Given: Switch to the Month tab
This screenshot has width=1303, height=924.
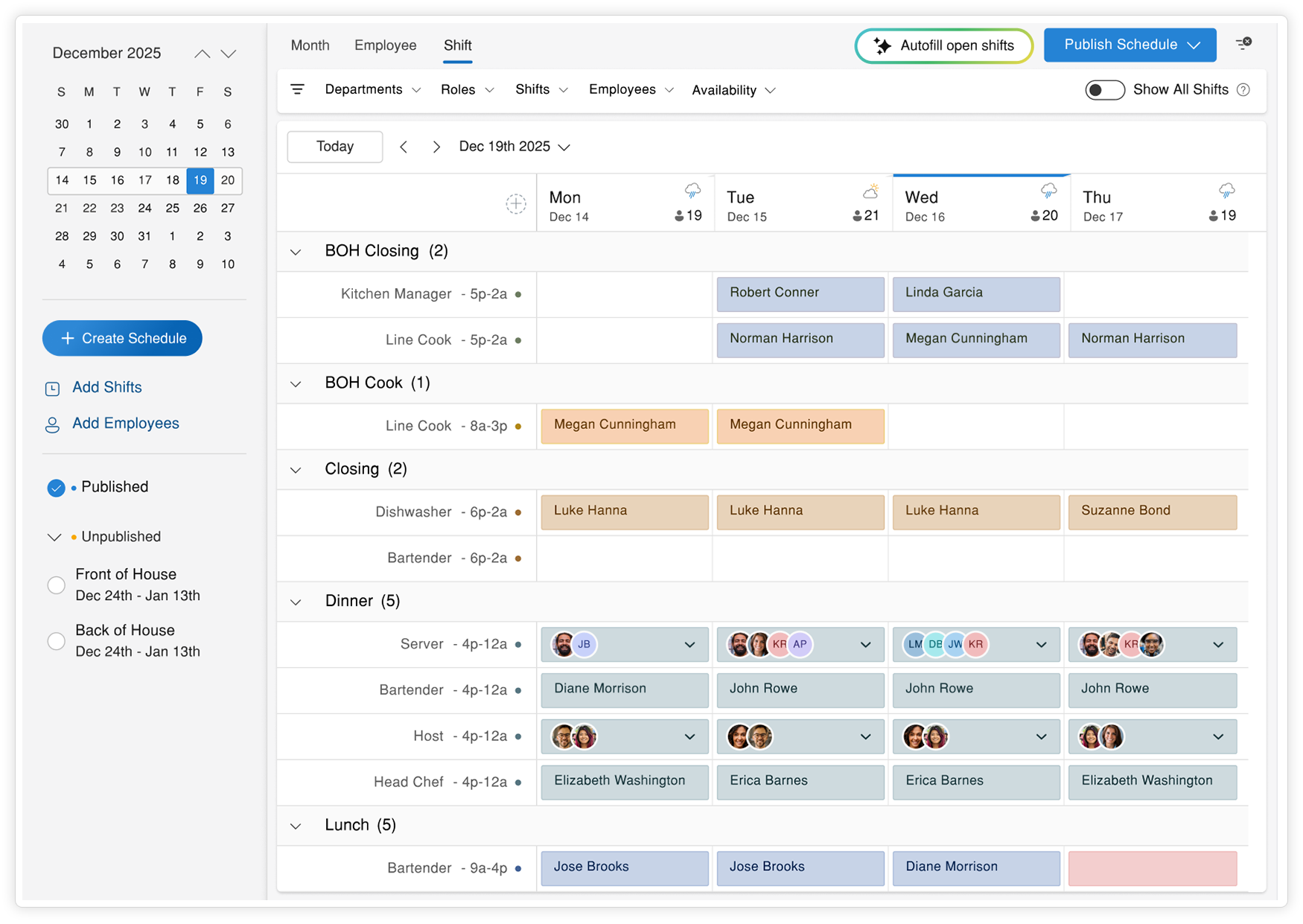Looking at the screenshot, I should [310, 45].
